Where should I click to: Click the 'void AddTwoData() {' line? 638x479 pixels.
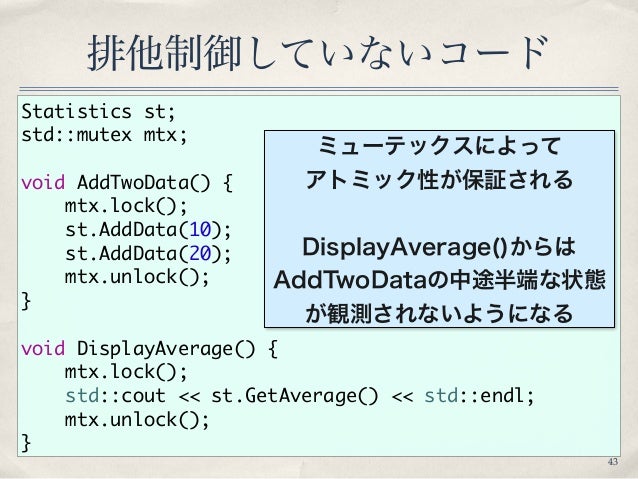[127, 182]
